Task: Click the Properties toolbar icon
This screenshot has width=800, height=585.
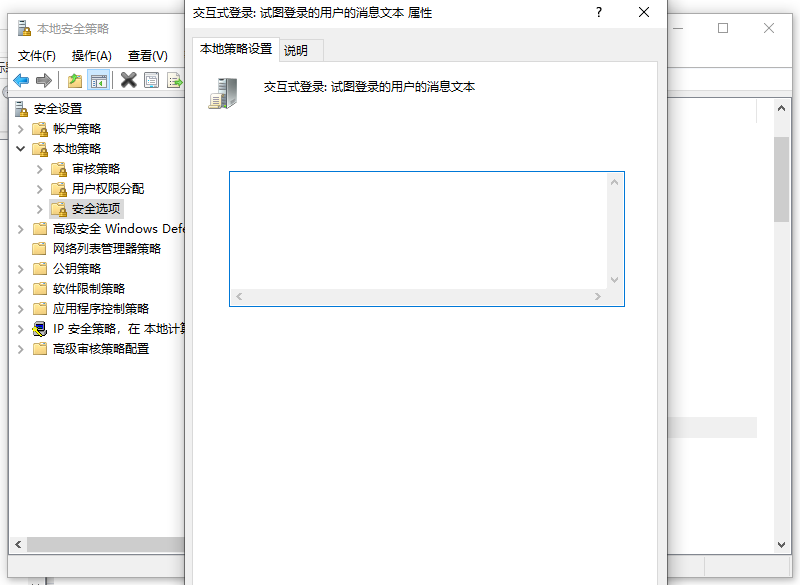Action: [x=151, y=80]
